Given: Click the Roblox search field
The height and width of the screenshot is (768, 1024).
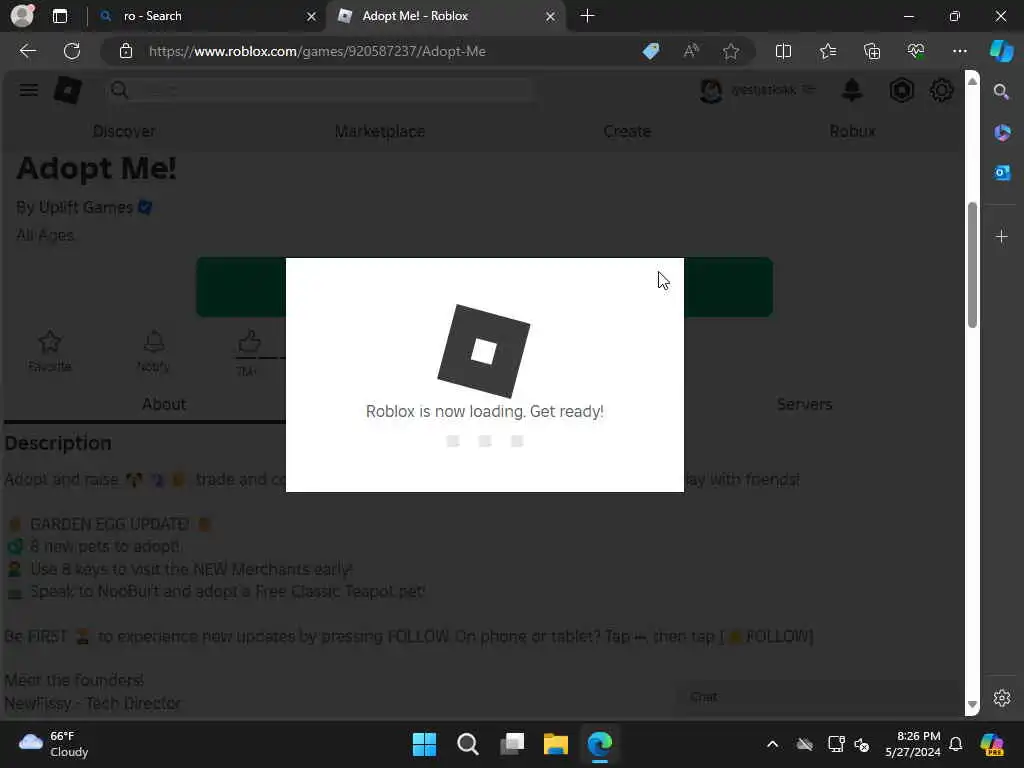Looking at the screenshot, I should click(x=320, y=90).
